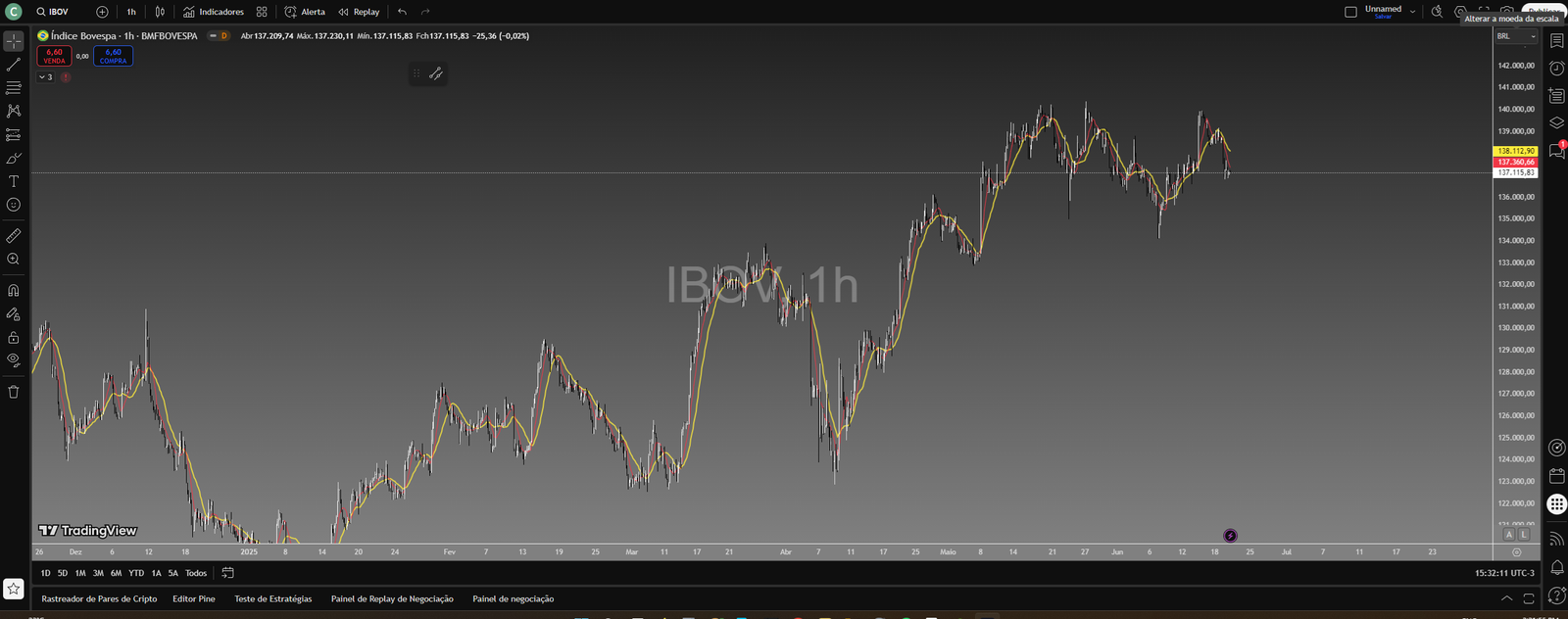Open the chat panel with notification badge

point(1556,151)
